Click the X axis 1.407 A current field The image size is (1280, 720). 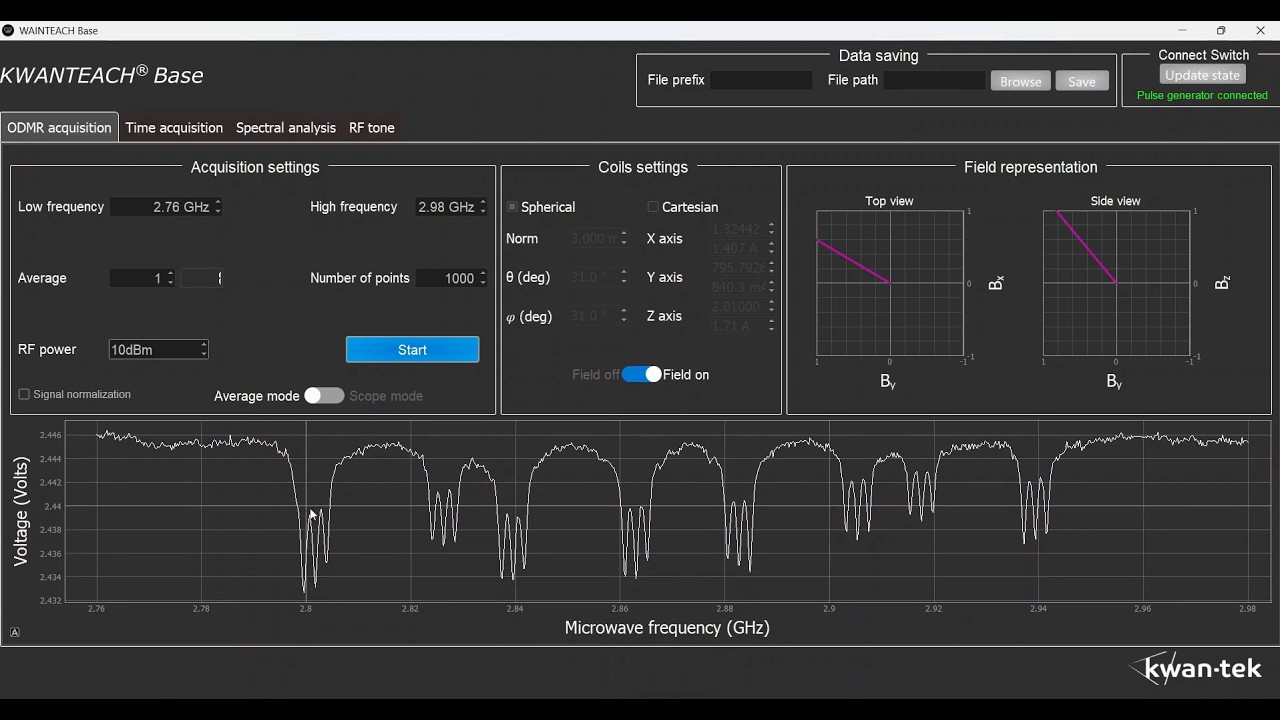743,248
